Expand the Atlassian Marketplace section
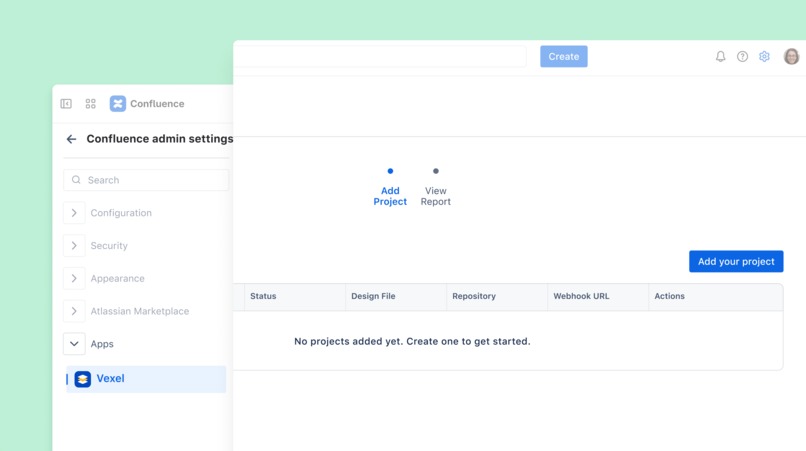 tap(74, 311)
